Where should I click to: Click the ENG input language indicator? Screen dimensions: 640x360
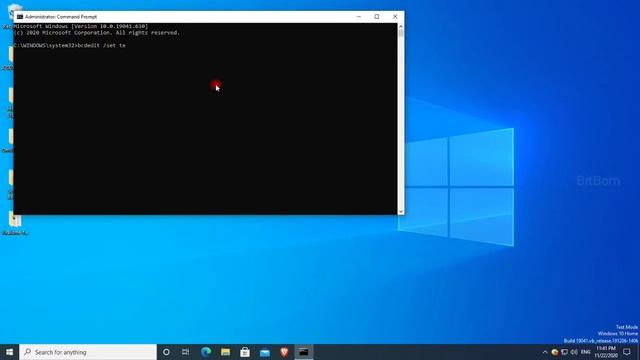pos(586,352)
